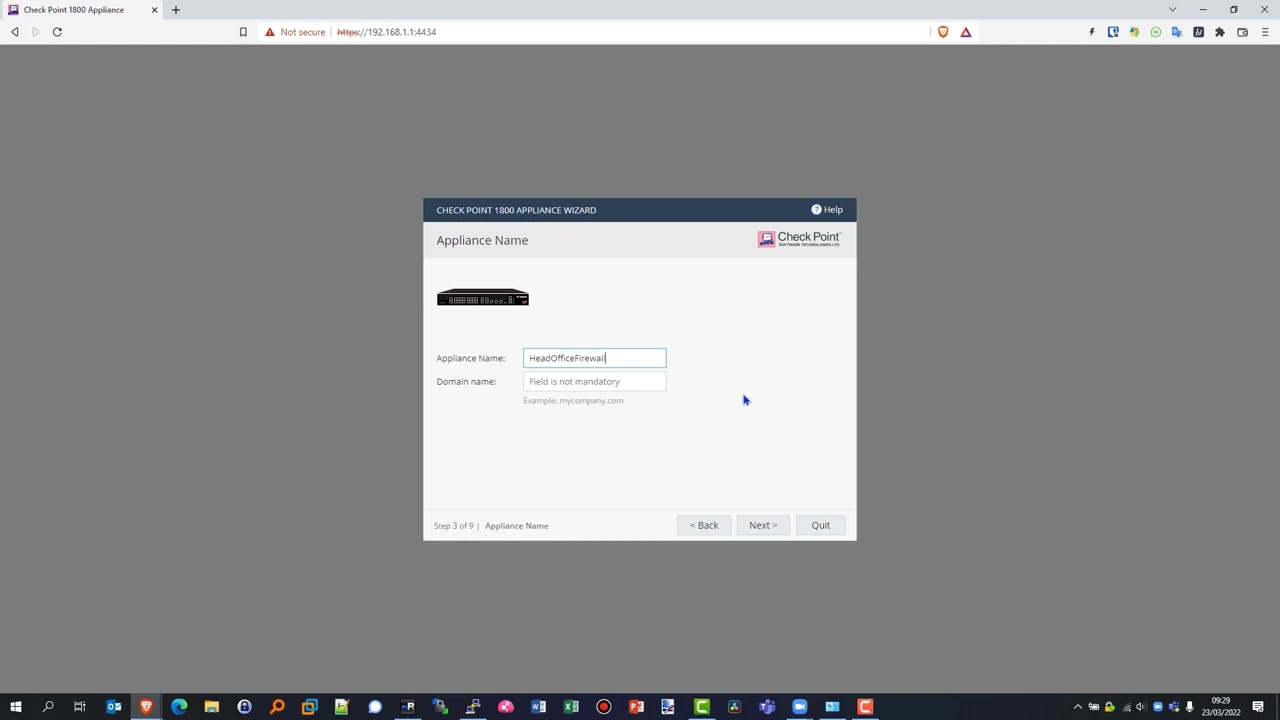Viewport: 1280px width, 720px height.
Task: Click the Google Translate extension icon
Action: (x=1177, y=32)
